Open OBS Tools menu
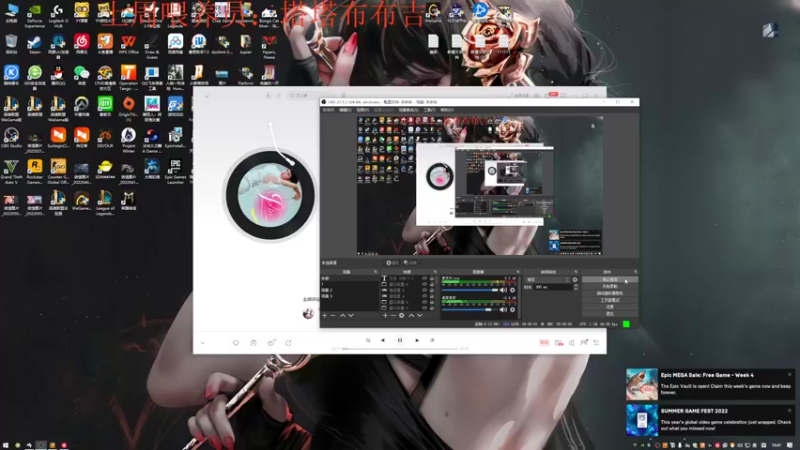Image resolution: width=800 pixels, height=450 pixels. tap(430, 110)
